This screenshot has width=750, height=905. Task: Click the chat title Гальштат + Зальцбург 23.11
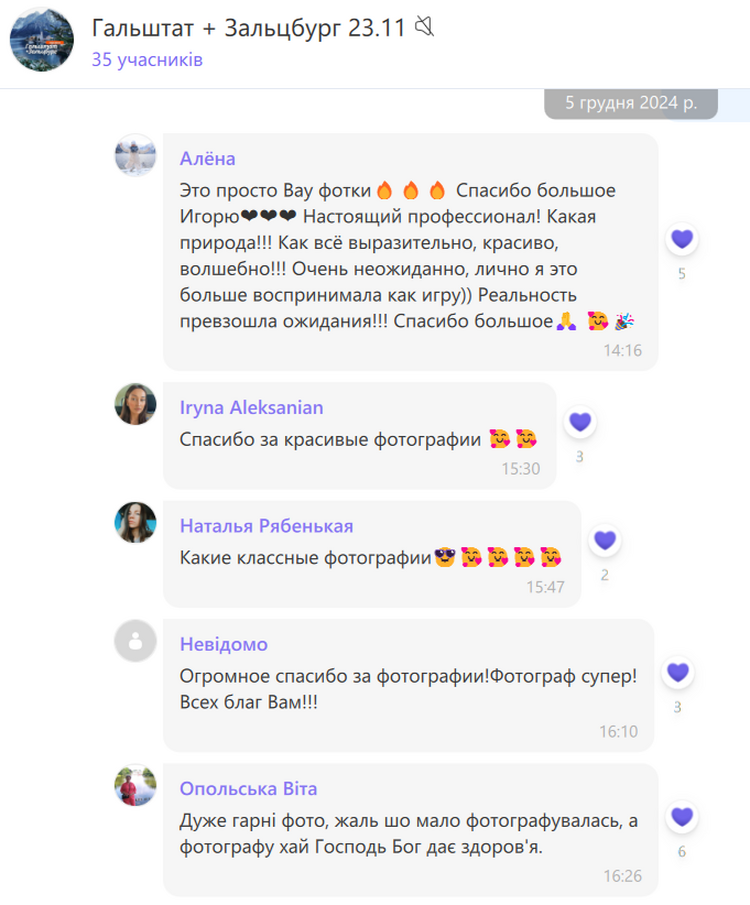point(249,28)
